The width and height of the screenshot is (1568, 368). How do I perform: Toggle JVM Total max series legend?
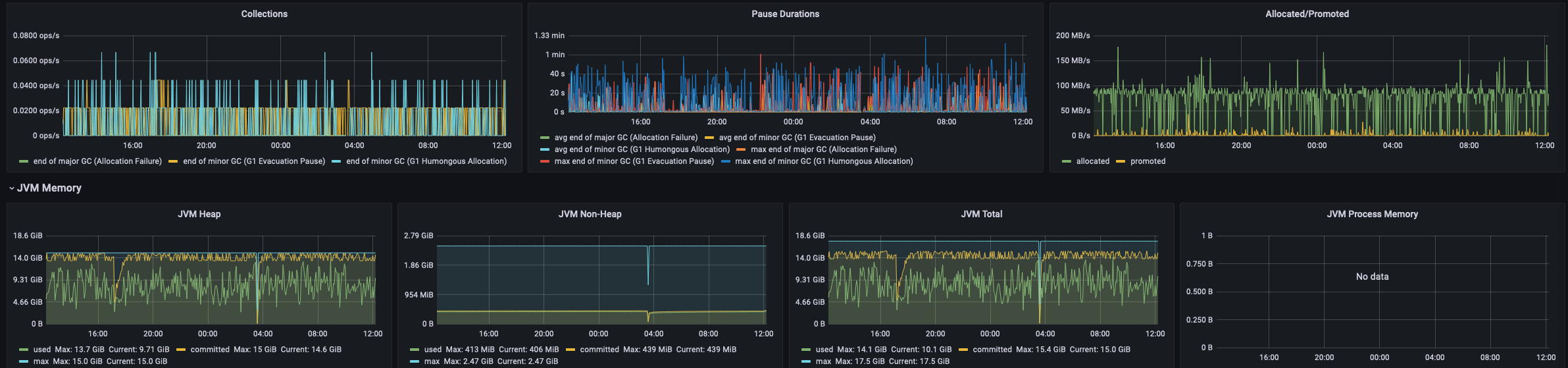[824, 361]
